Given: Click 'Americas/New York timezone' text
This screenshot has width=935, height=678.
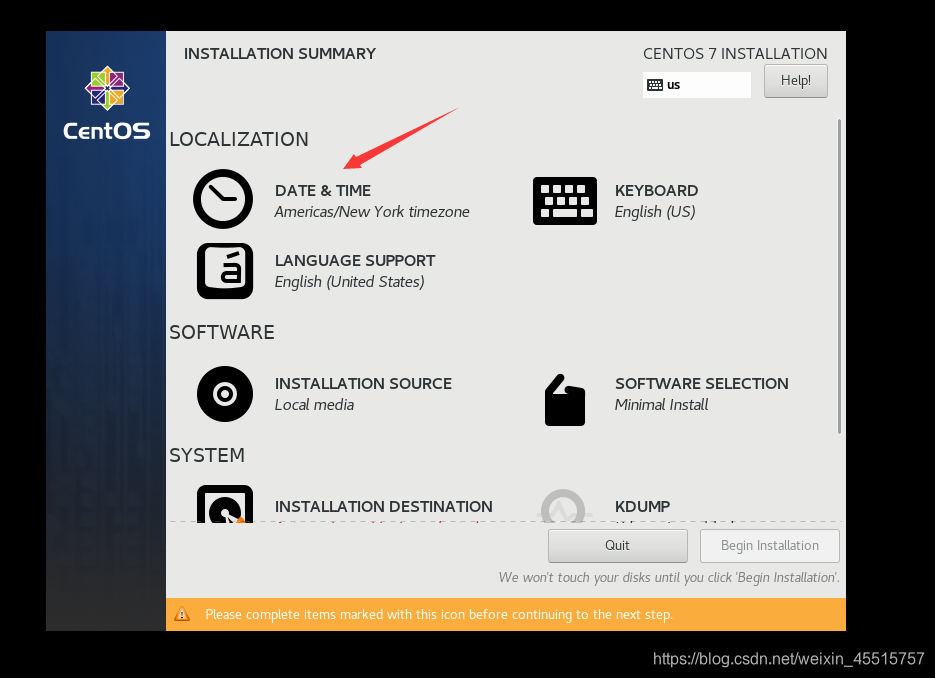Looking at the screenshot, I should pyautogui.click(x=371, y=212).
